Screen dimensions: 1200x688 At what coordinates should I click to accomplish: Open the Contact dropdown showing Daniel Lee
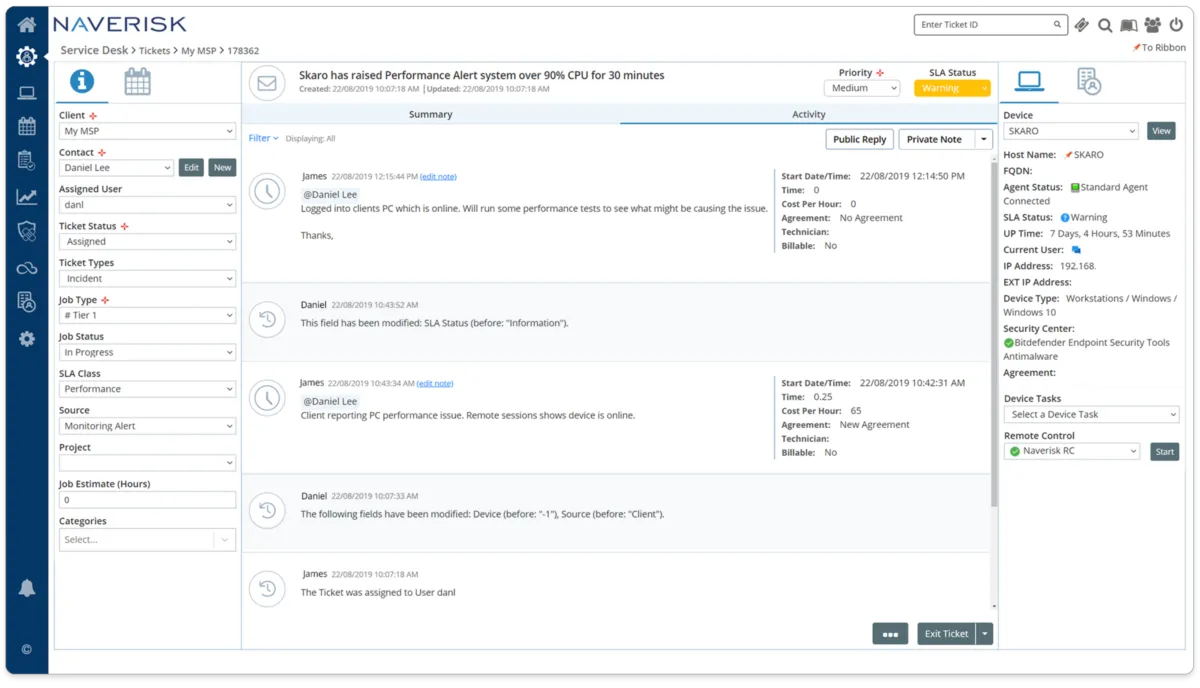point(116,168)
